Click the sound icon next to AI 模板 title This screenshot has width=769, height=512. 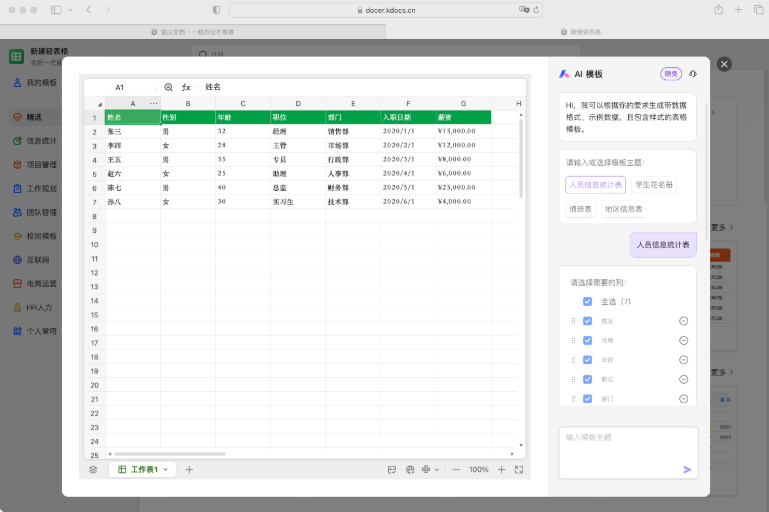[x=692, y=74]
